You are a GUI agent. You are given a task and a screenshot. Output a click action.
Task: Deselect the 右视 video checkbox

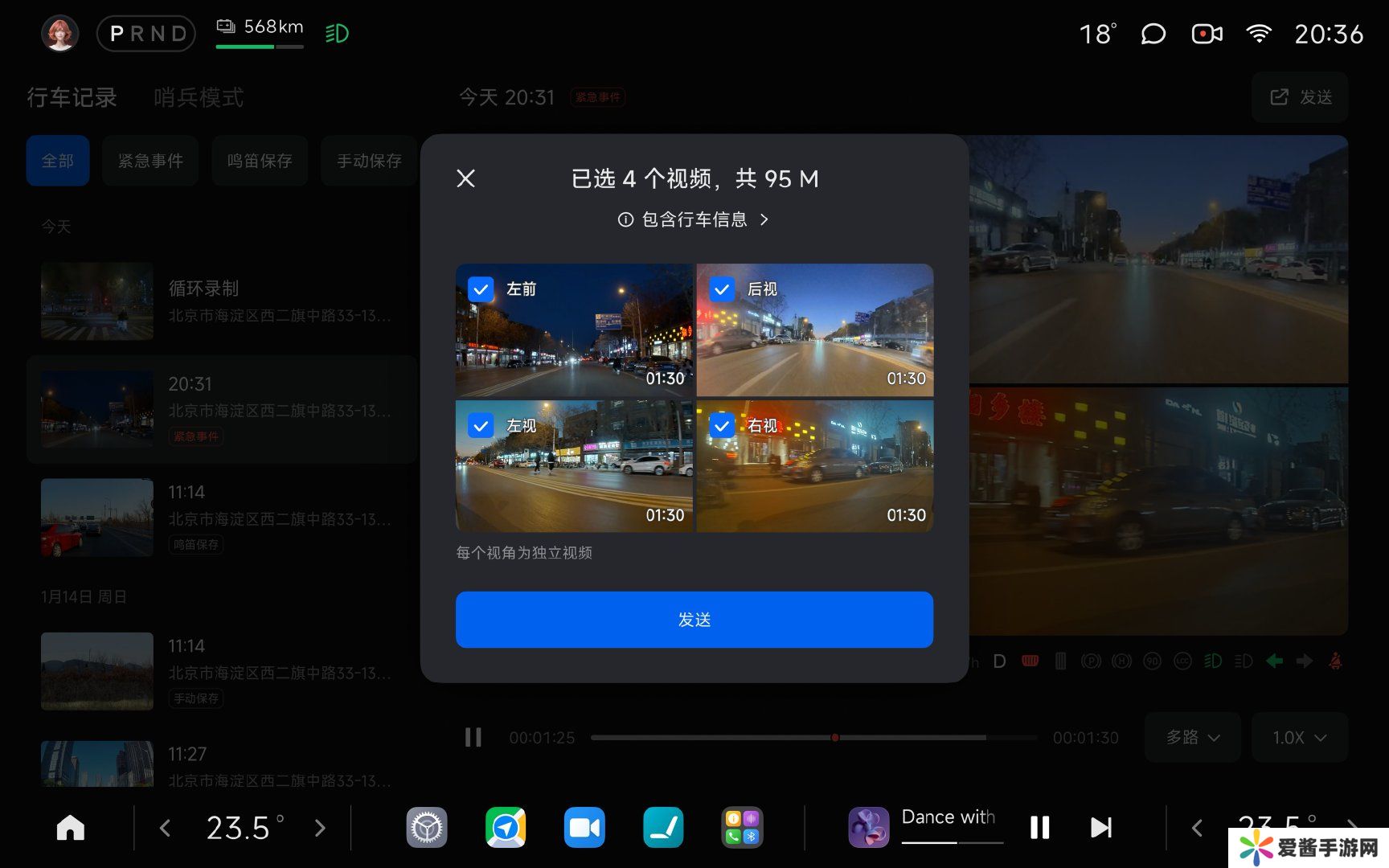[x=722, y=426]
